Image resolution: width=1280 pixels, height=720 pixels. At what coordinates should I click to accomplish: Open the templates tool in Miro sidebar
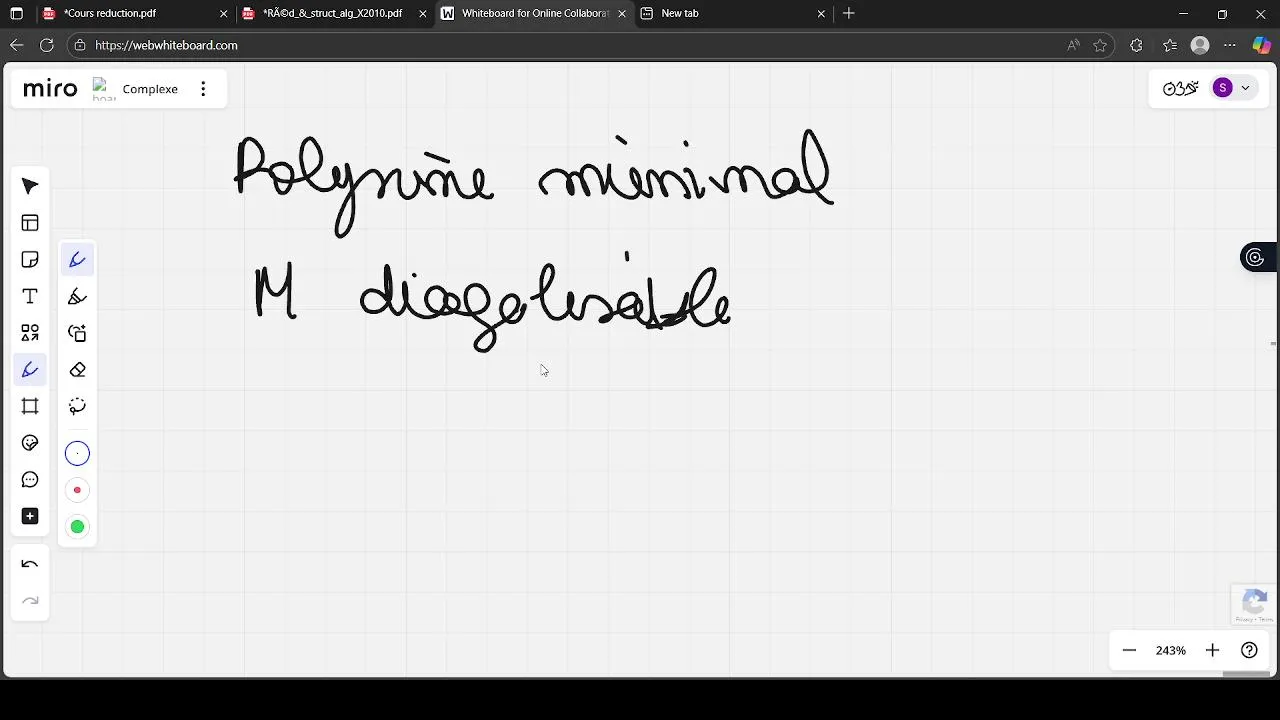click(x=30, y=223)
